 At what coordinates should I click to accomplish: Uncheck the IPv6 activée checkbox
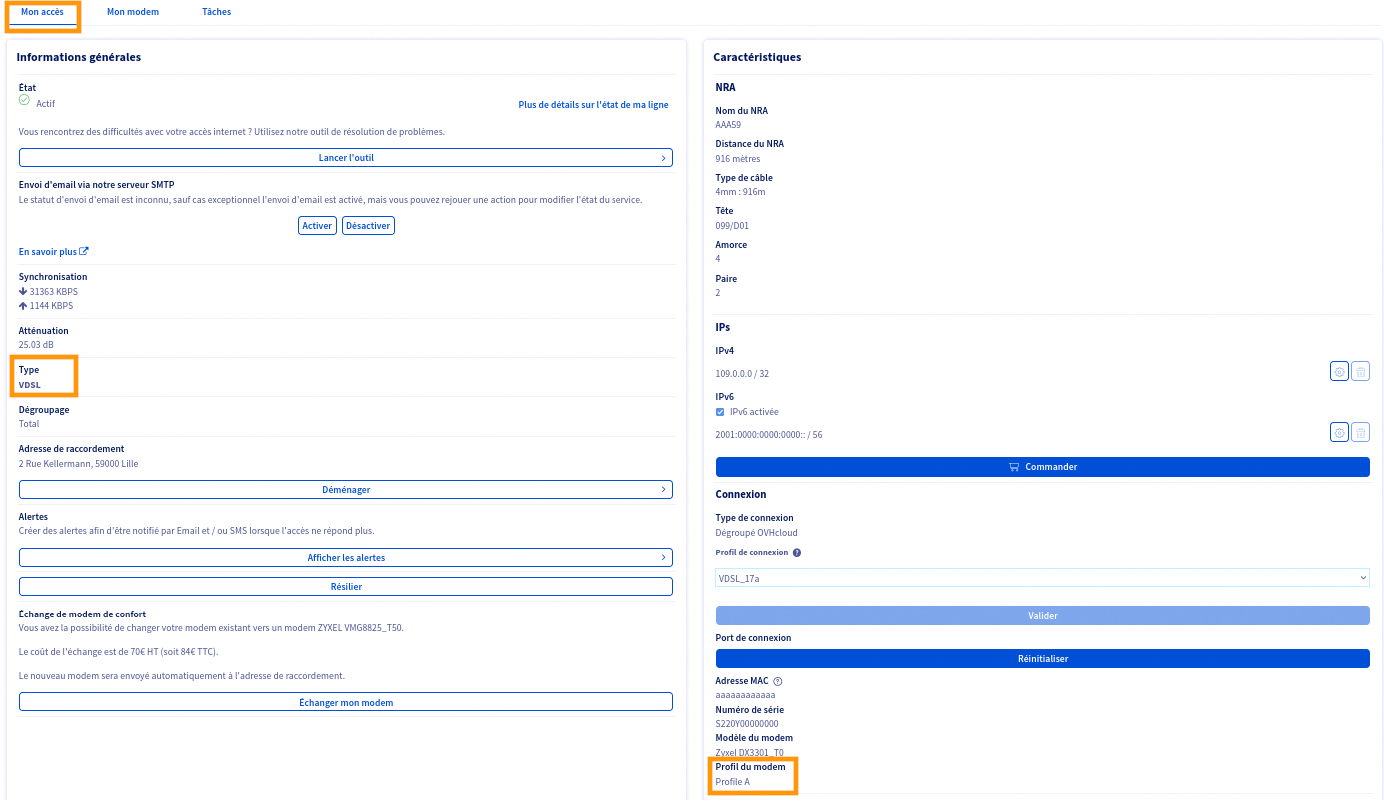(721, 411)
